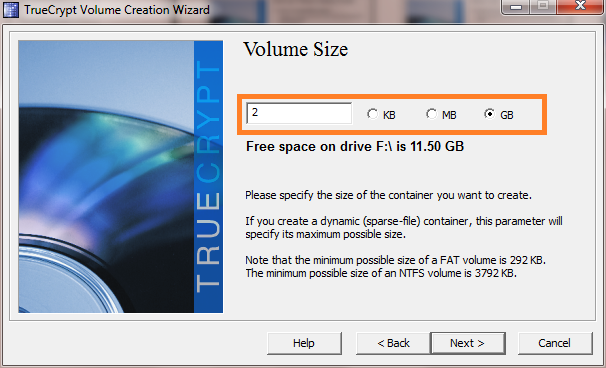Click the KB label text
The height and width of the screenshot is (368, 606).
point(389,115)
